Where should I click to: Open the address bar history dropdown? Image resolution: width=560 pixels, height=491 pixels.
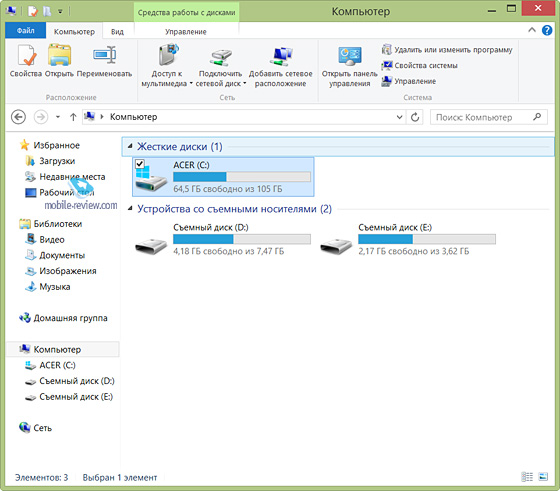399,117
